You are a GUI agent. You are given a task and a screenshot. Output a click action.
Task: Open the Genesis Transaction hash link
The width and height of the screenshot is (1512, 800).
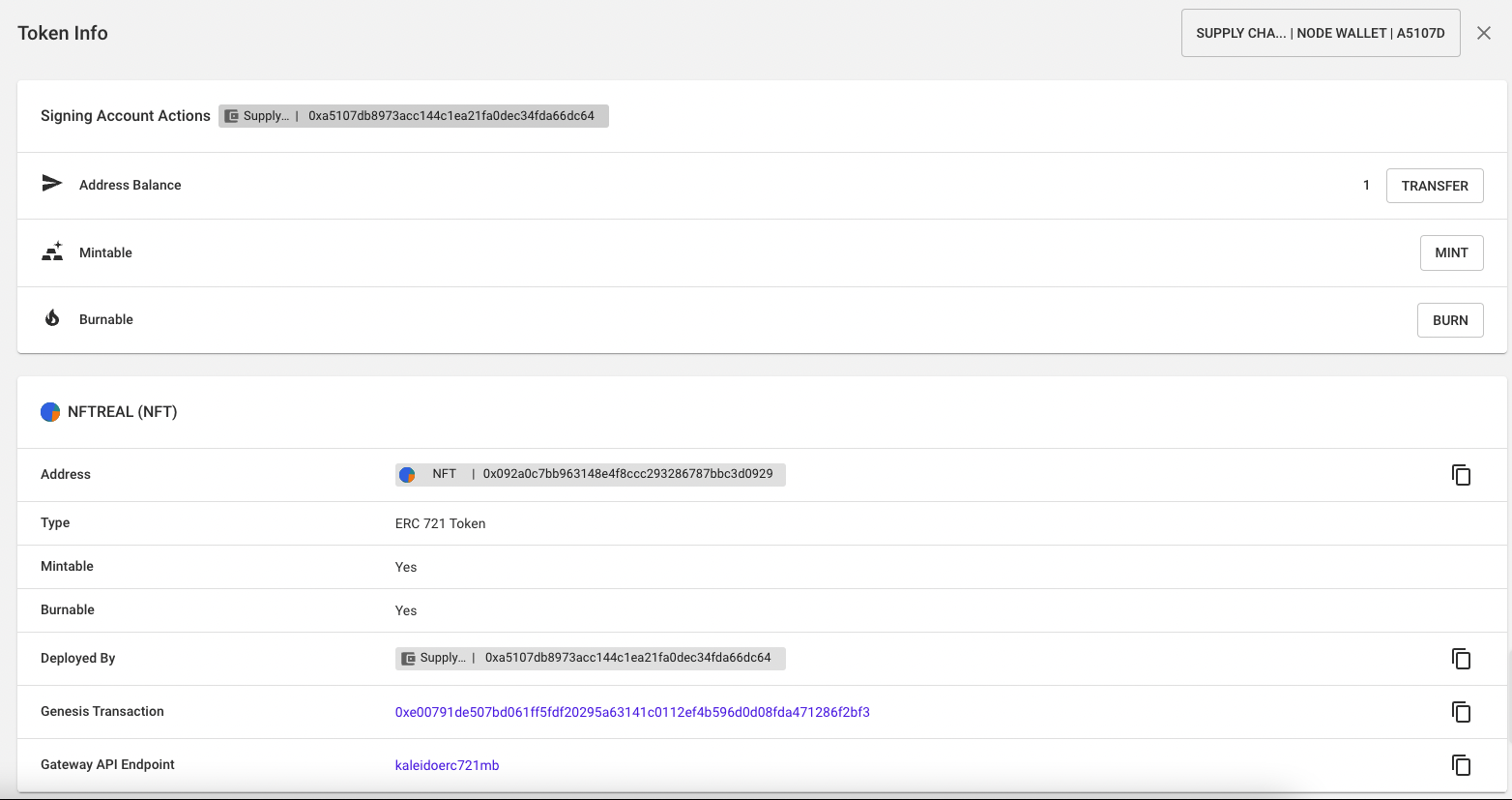[x=632, y=712]
